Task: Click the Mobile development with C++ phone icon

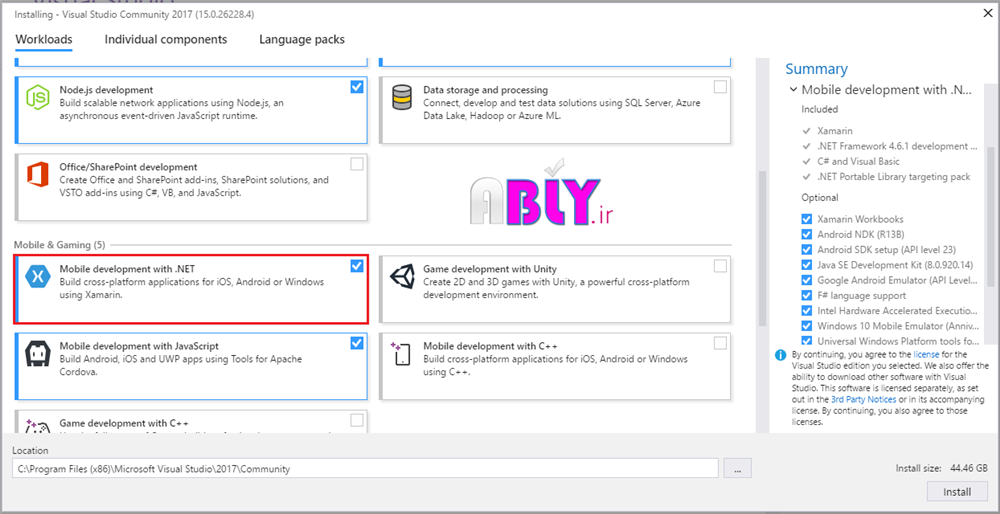Action: tap(401, 354)
